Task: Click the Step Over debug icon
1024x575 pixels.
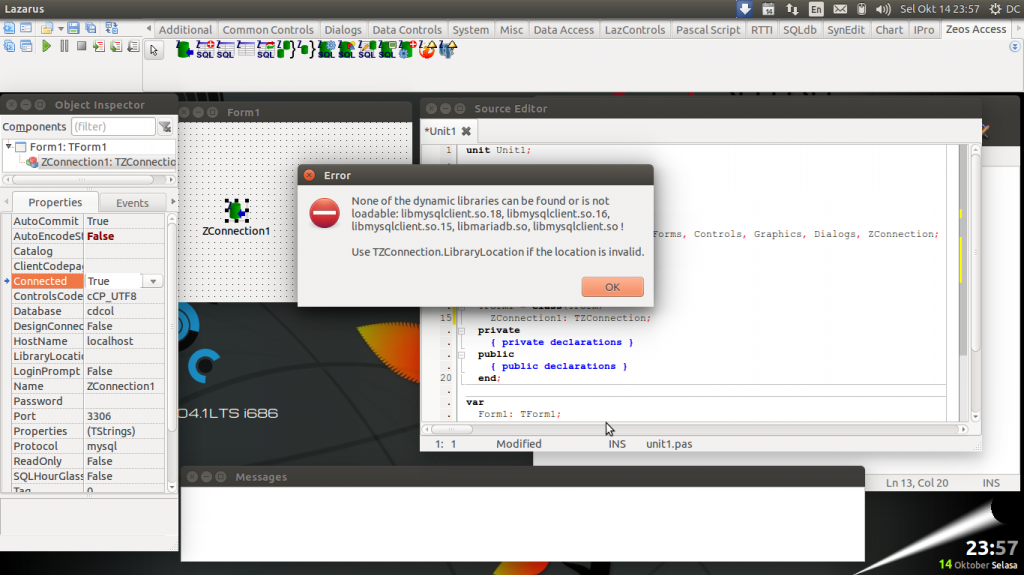Action: [x=116, y=46]
